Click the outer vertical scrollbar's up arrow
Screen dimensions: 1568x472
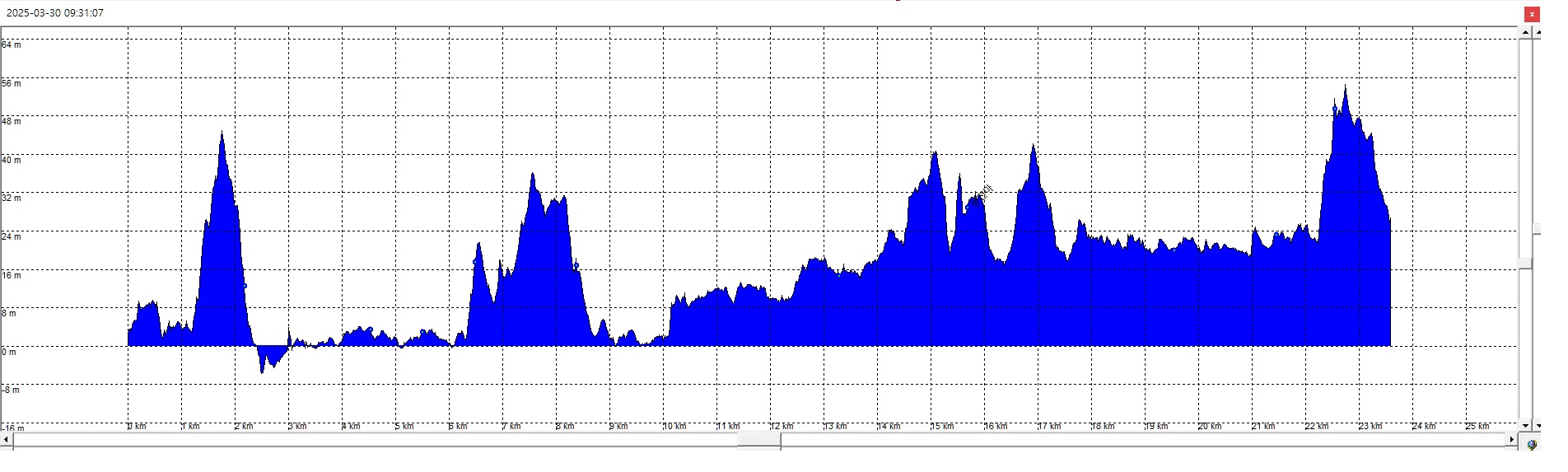[x=1537, y=31]
